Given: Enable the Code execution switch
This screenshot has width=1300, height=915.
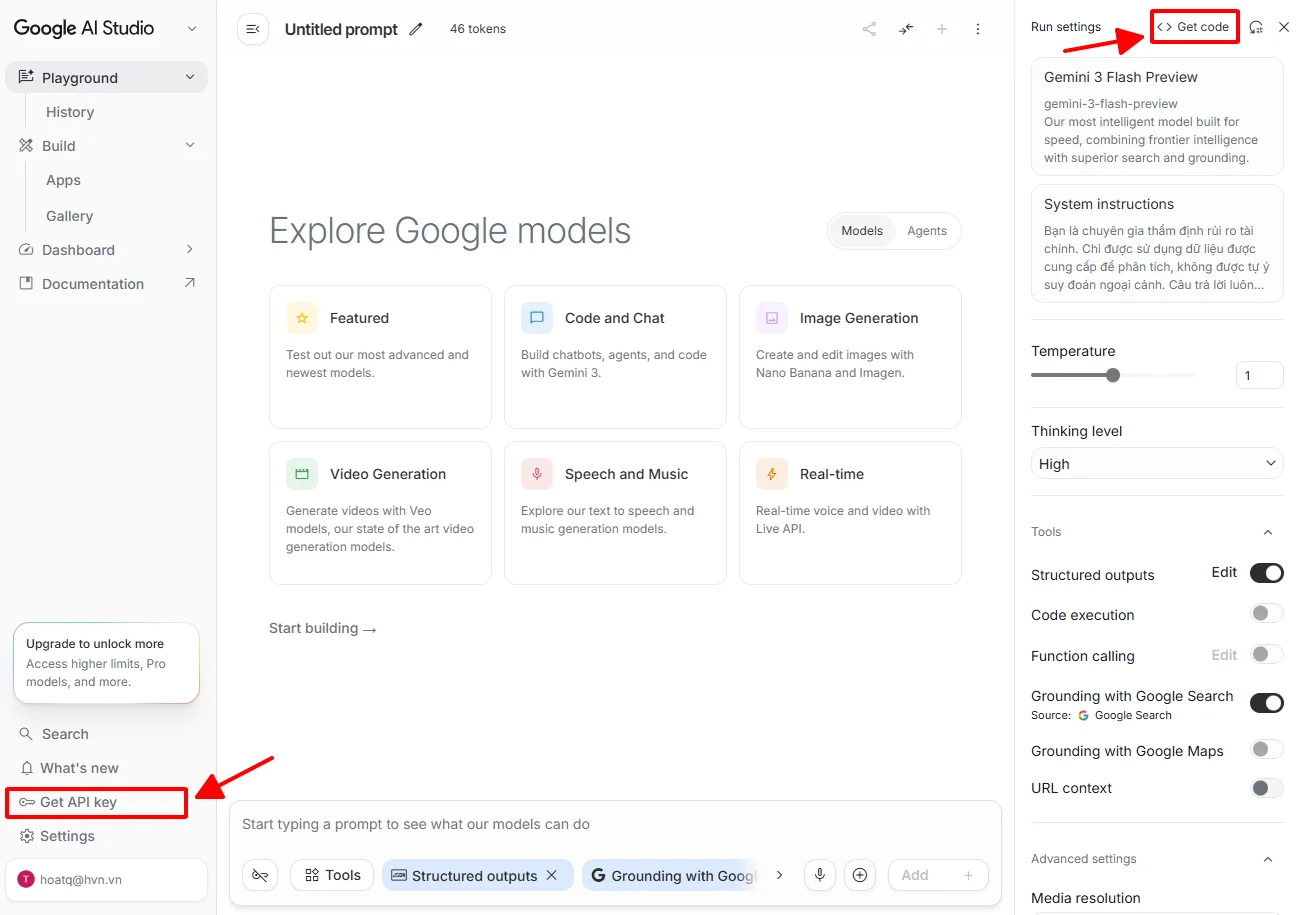Looking at the screenshot, I should pyautogui.click(x=1267, y=613).
